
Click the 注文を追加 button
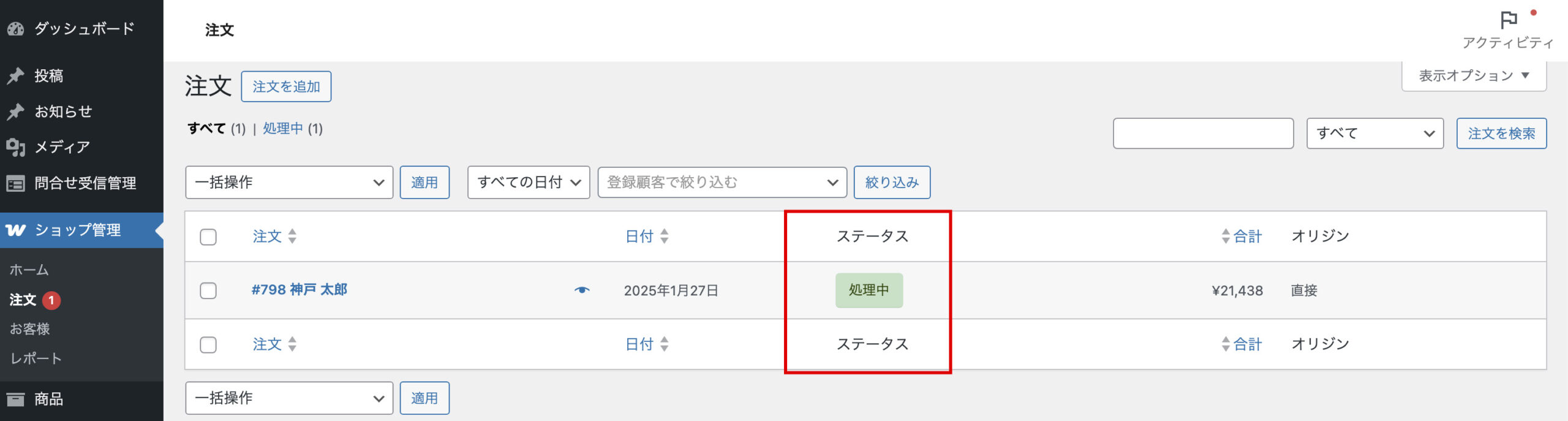click(286, 86)
